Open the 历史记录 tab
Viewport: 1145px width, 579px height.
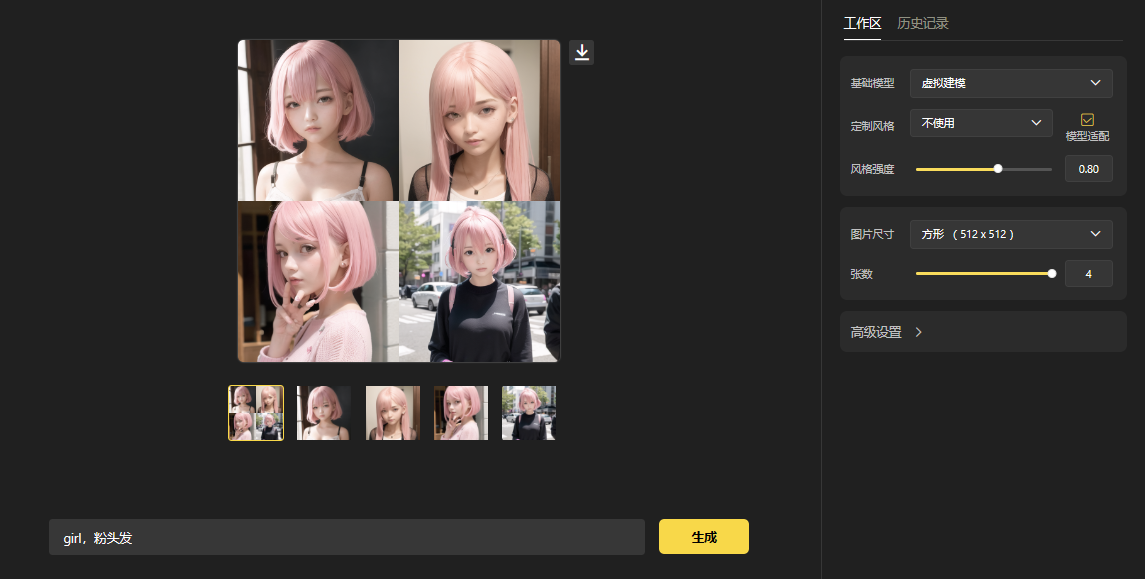click(922, 23)
